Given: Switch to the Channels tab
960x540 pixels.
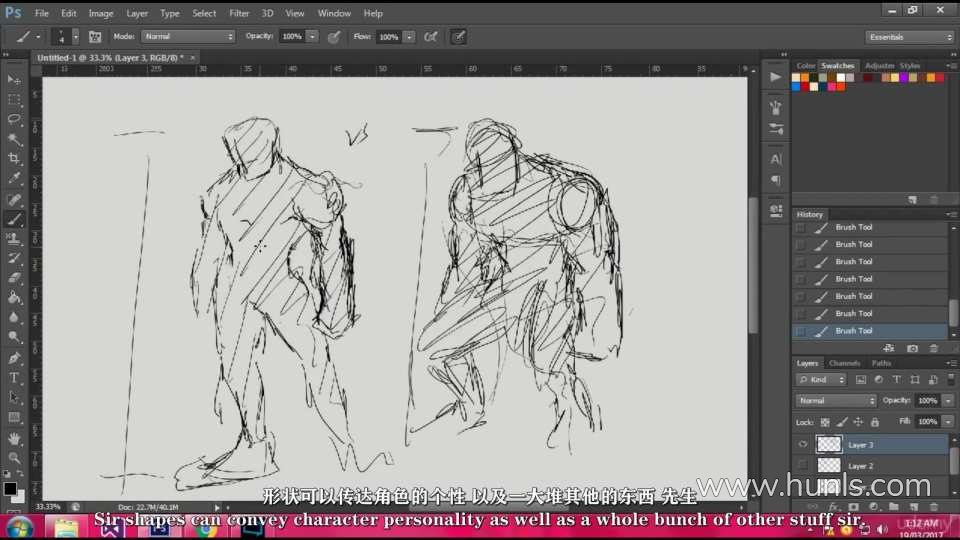Looking at the screenshot, I should click(844, 363).
